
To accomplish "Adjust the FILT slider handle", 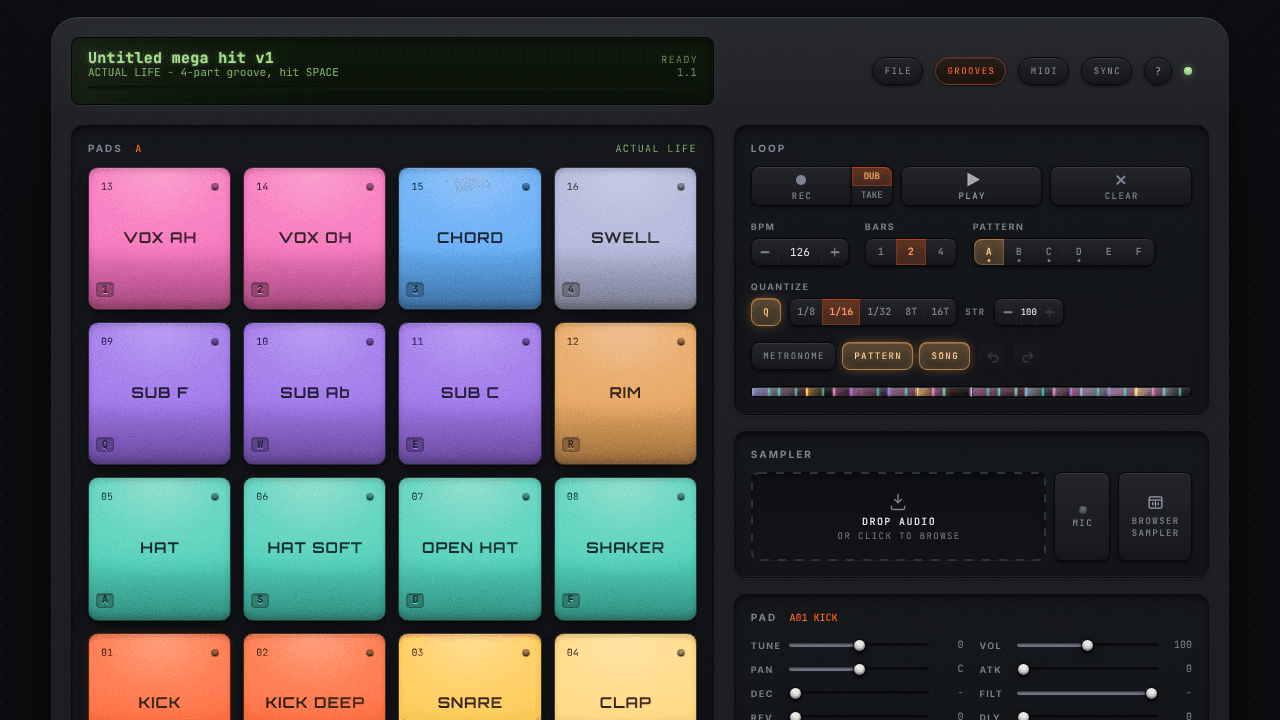I will click(1151, 693).
